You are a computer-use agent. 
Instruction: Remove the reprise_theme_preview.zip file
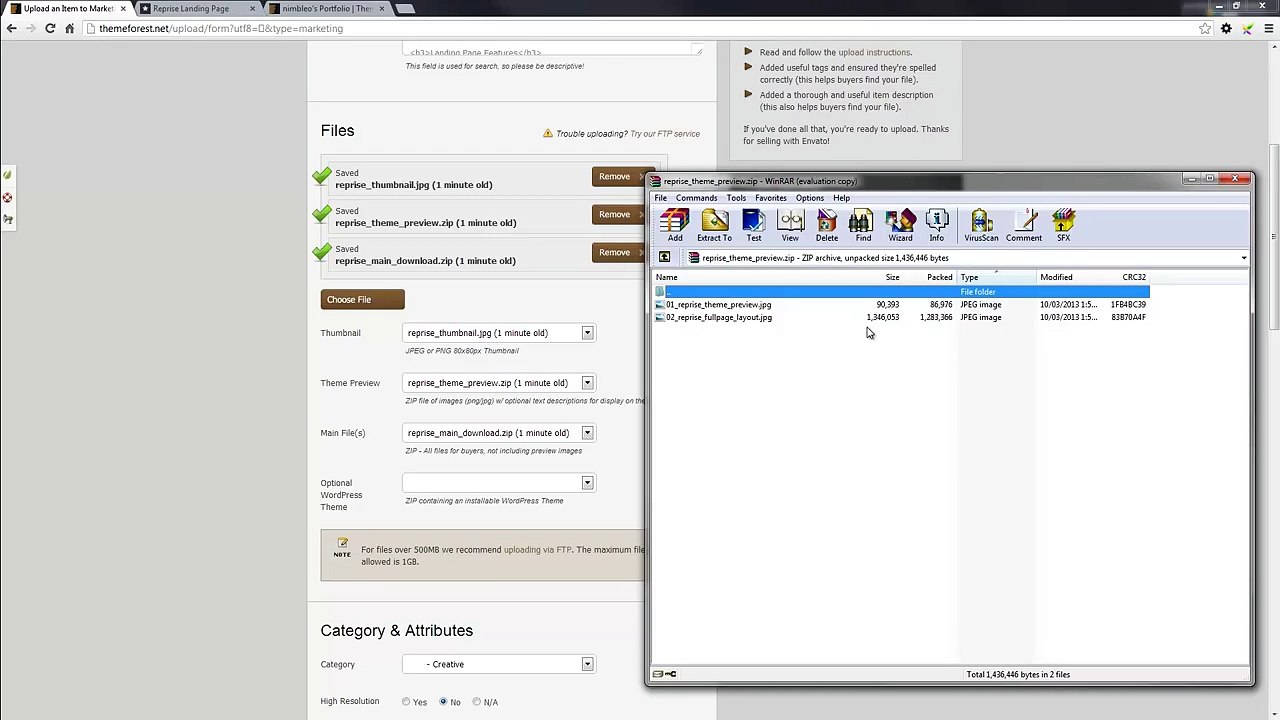[618, 215]
